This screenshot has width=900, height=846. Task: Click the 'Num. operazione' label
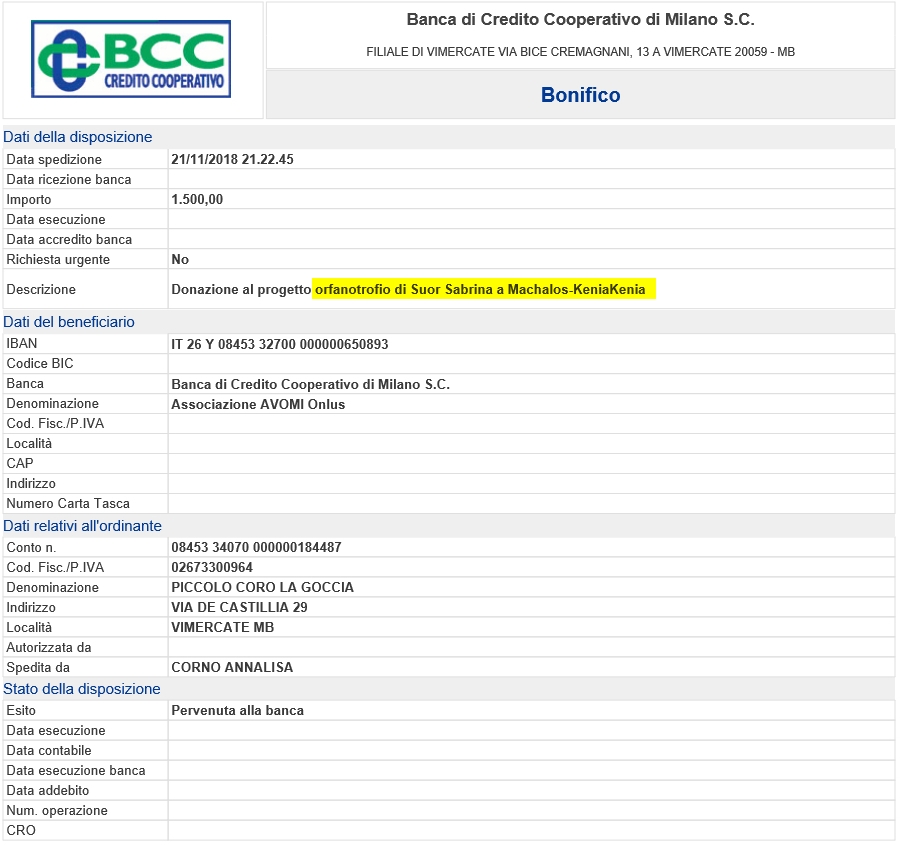click(x=57, y=810)
